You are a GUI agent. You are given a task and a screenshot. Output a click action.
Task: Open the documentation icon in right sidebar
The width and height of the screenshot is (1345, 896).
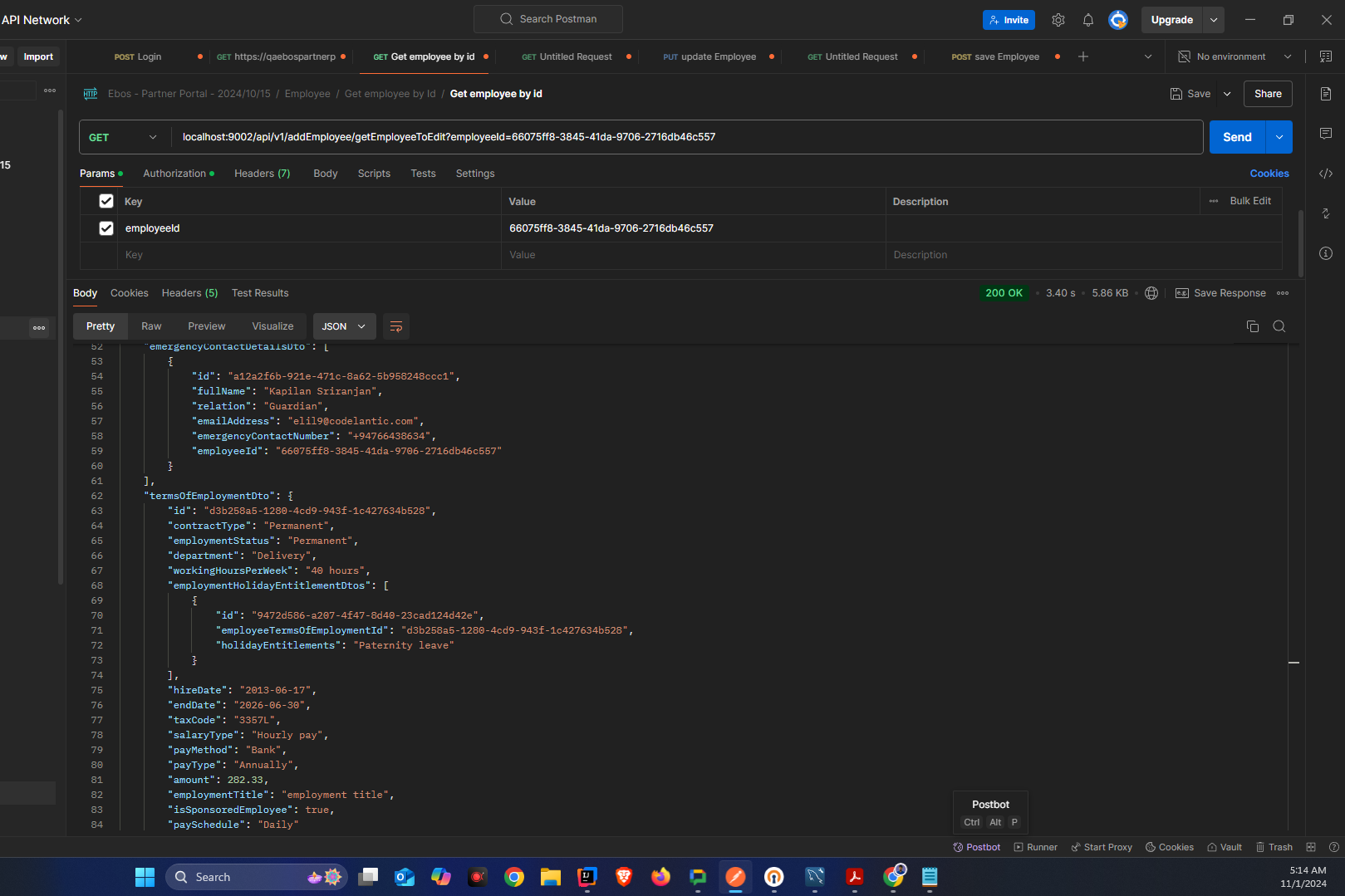coord(1326,94)
